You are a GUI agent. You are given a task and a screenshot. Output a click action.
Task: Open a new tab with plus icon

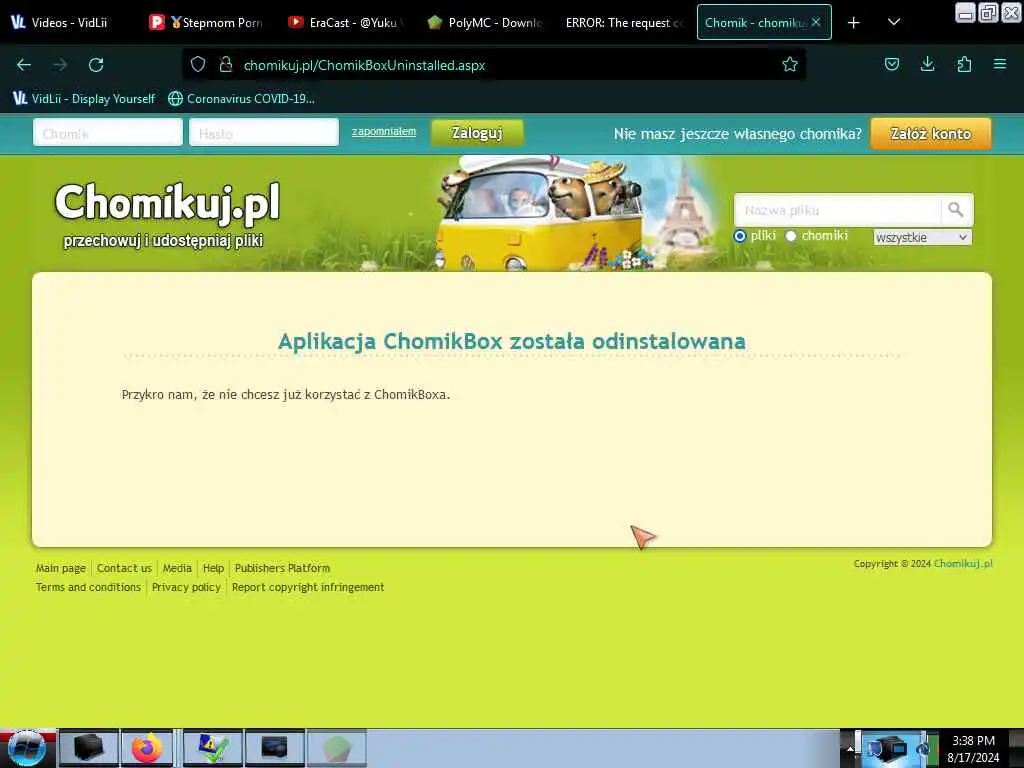854,23
